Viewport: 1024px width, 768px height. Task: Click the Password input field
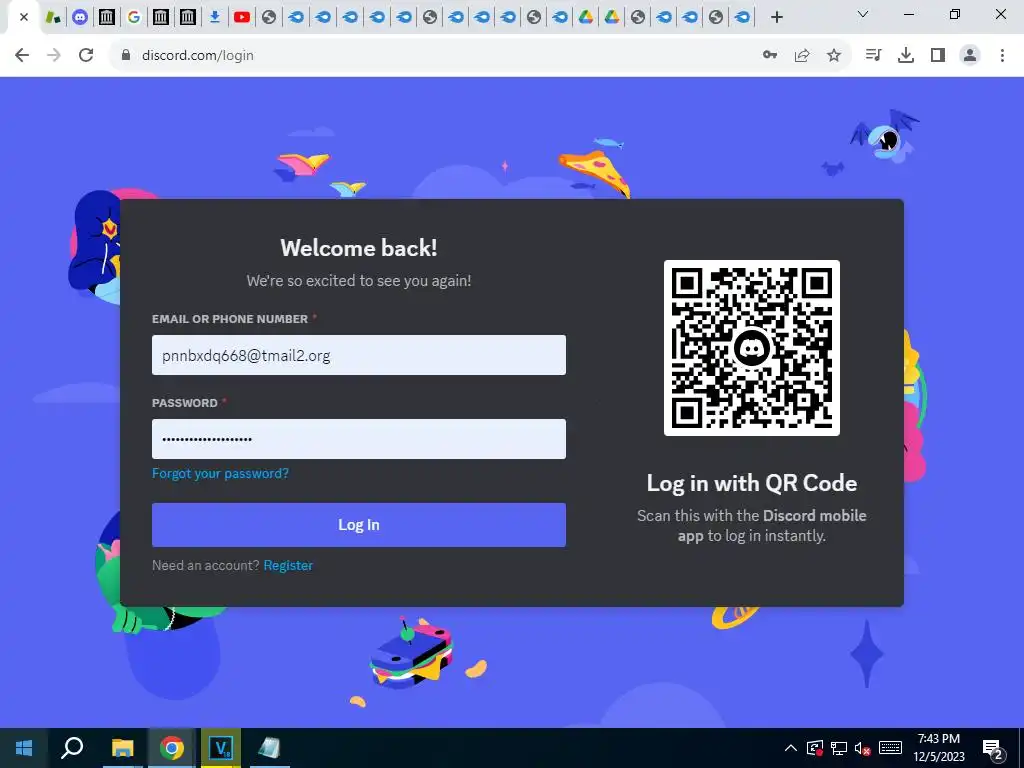(359, 439)
